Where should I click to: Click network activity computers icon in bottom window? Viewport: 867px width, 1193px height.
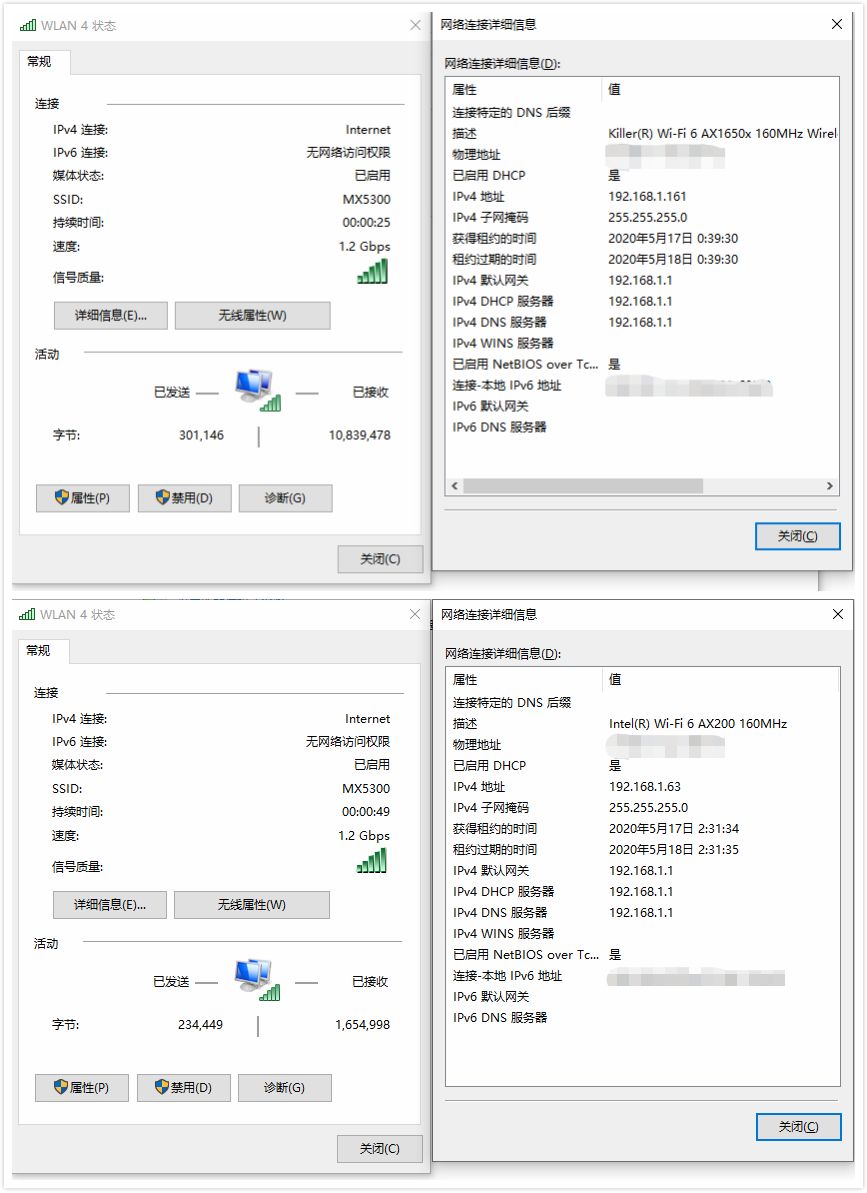tap(257, 980)
